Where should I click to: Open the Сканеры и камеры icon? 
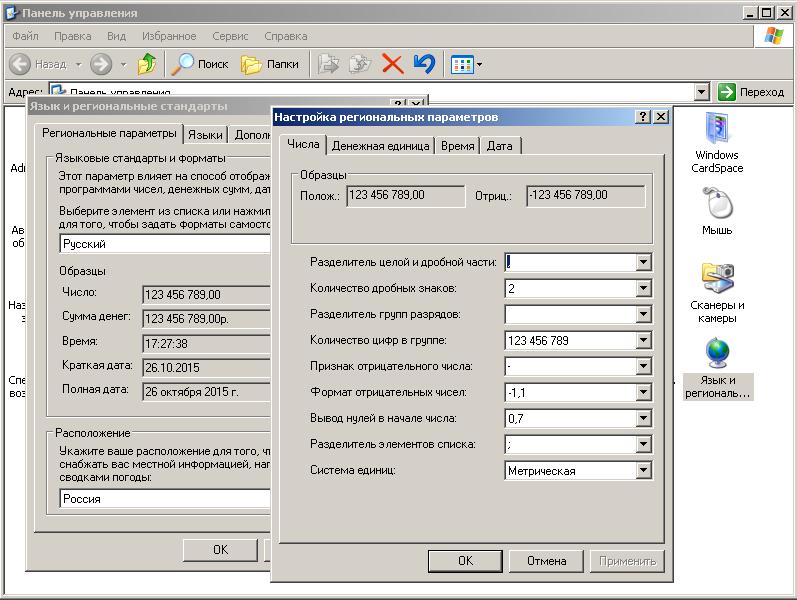pos(717,291)
